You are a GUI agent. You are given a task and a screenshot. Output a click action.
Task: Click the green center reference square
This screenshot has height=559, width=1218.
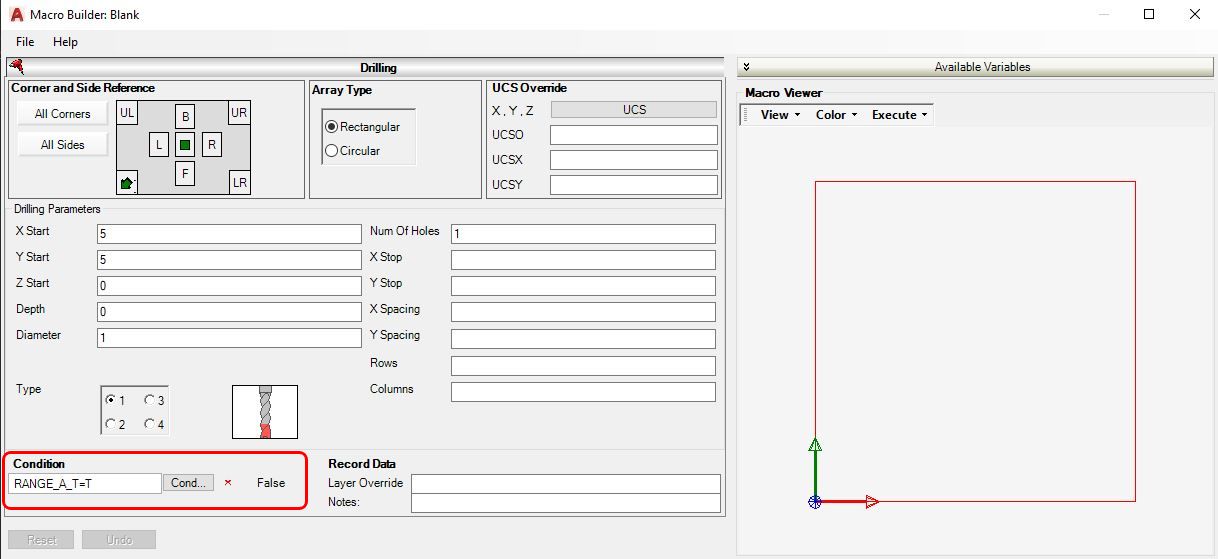pyautogui.click(x=185, y=145)
